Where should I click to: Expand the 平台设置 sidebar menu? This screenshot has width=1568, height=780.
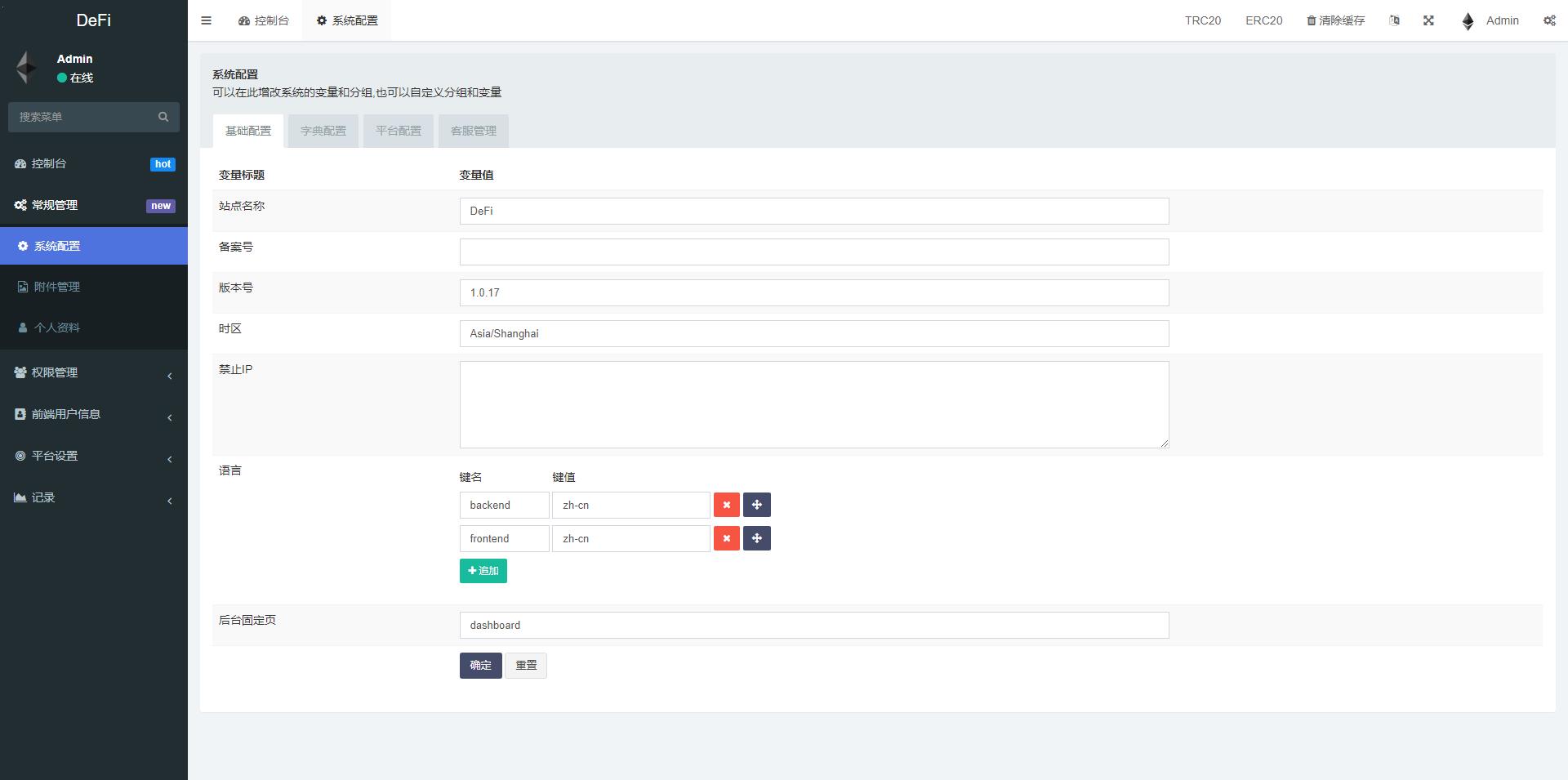click(94, 456)
